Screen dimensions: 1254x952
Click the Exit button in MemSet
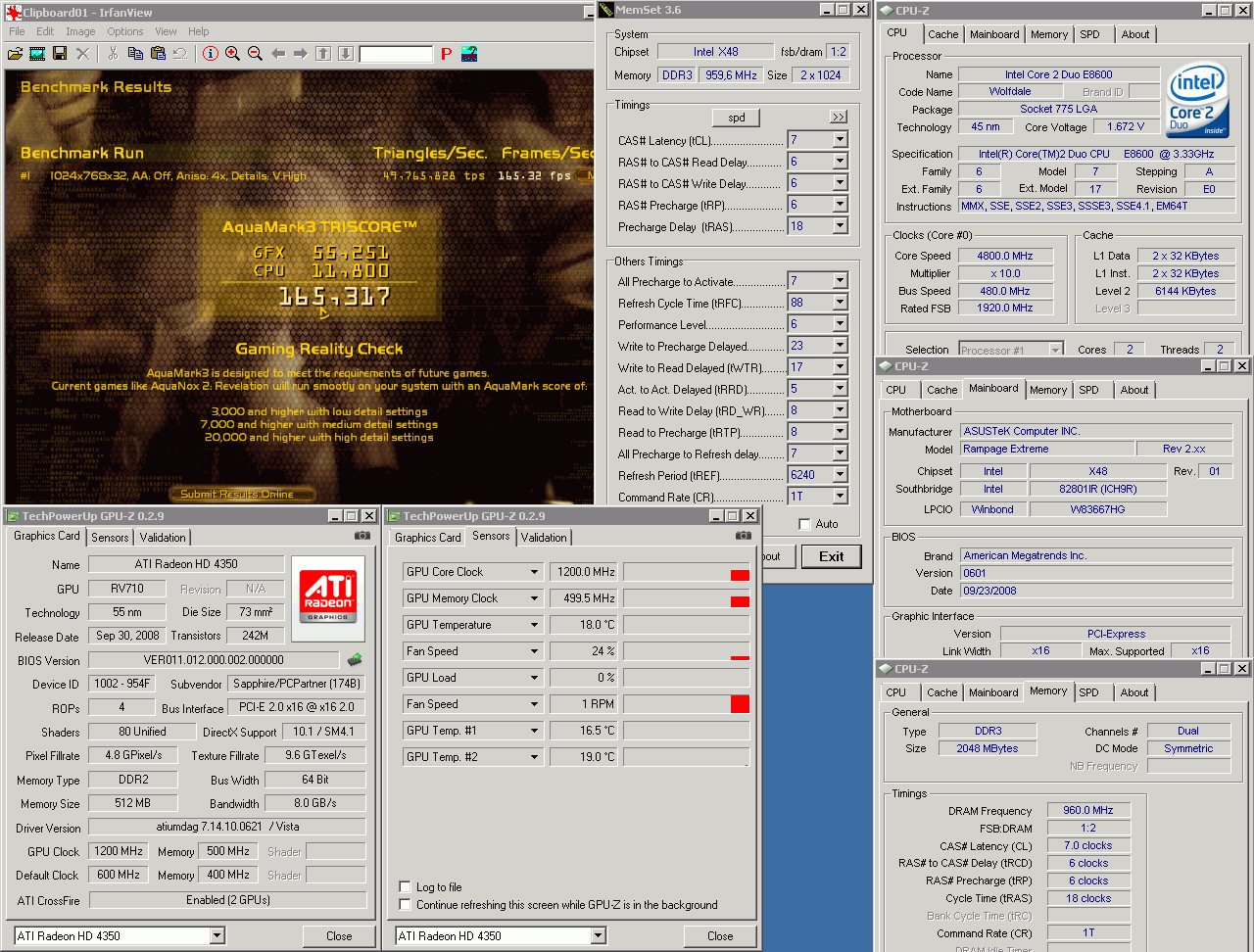click(831, 556)
